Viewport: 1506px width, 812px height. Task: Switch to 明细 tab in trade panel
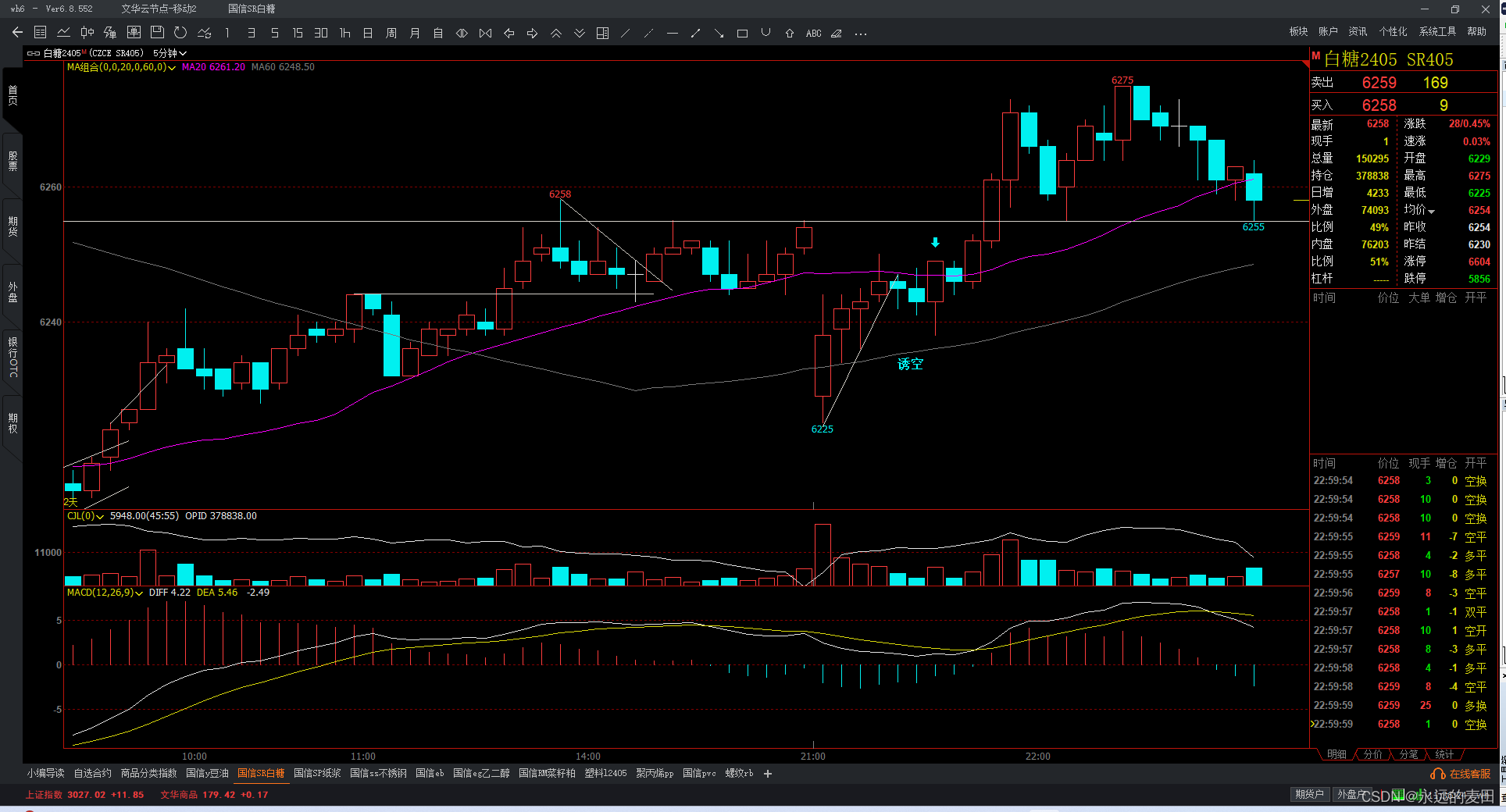pyautogui.click(x=1336, y=754)
